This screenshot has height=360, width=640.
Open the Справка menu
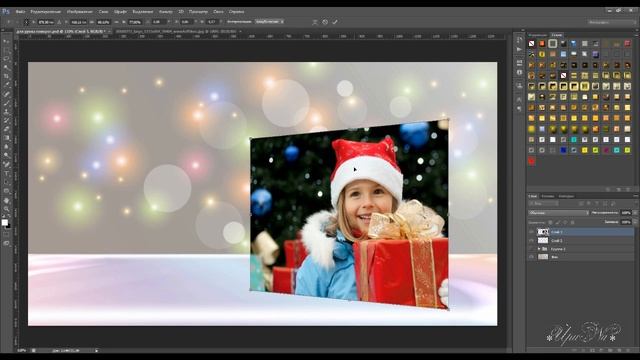[236, 12]
